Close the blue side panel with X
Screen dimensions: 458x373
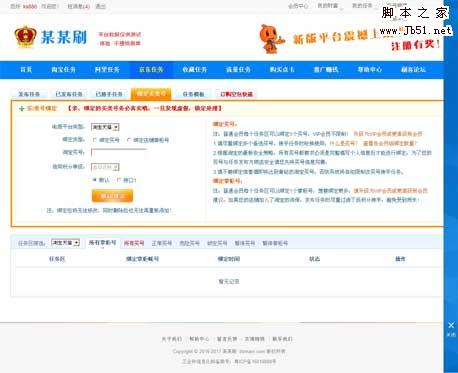[451, 325]
